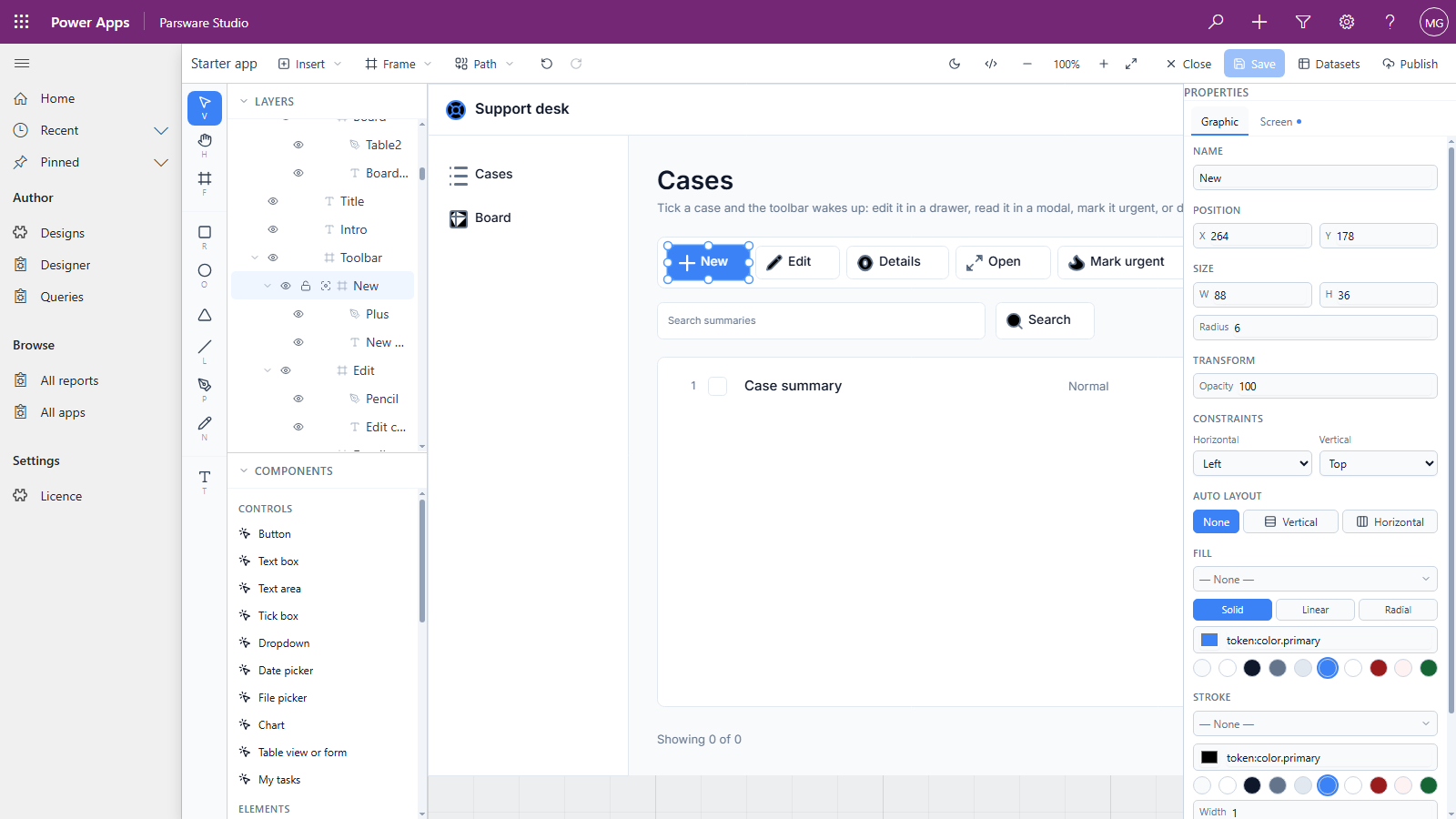
Task: Expand the Recent nav section
Action: 161,130
